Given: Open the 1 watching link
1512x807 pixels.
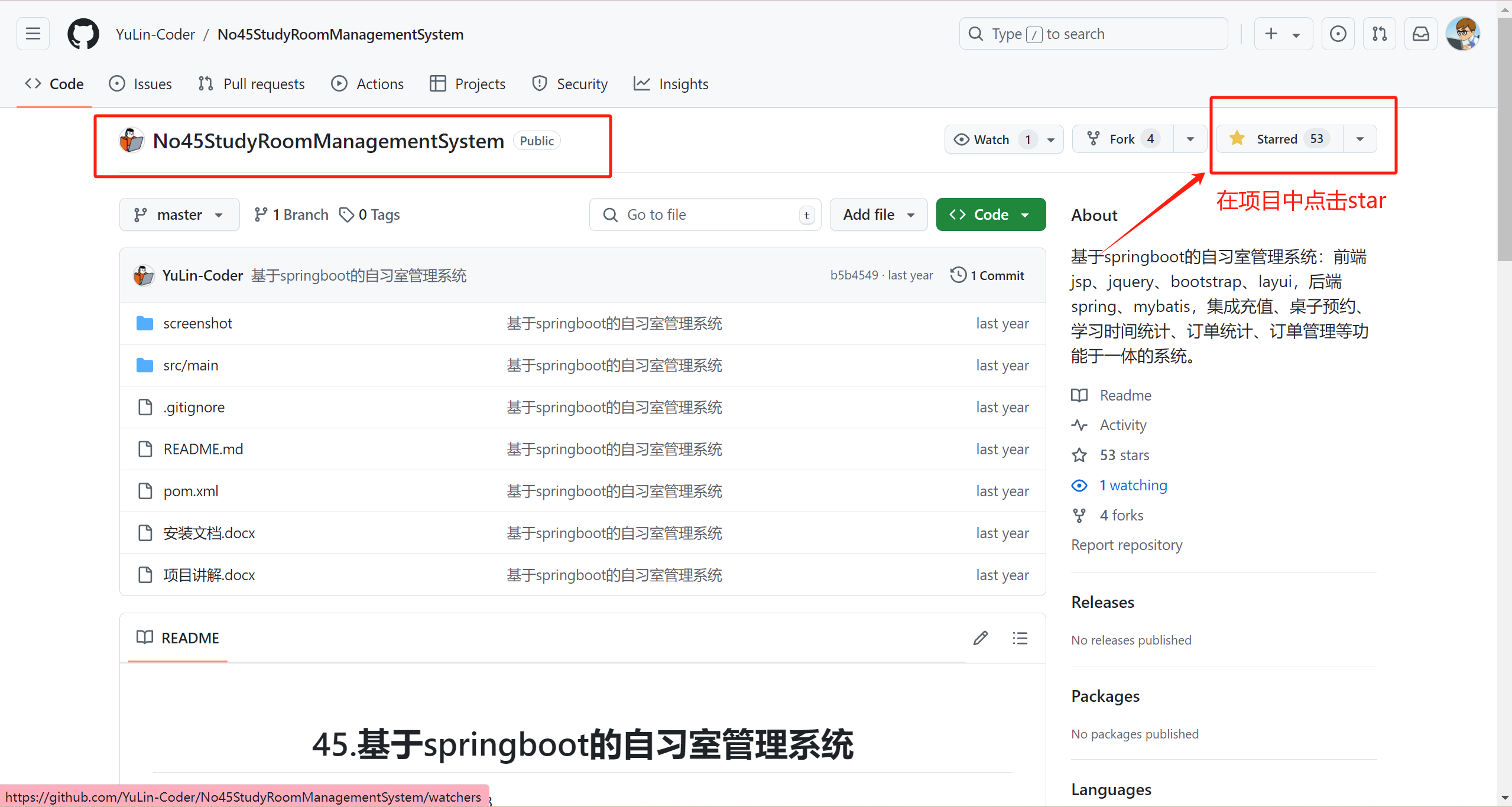Looking at the screenshot, I should (x=1133, y=486).
